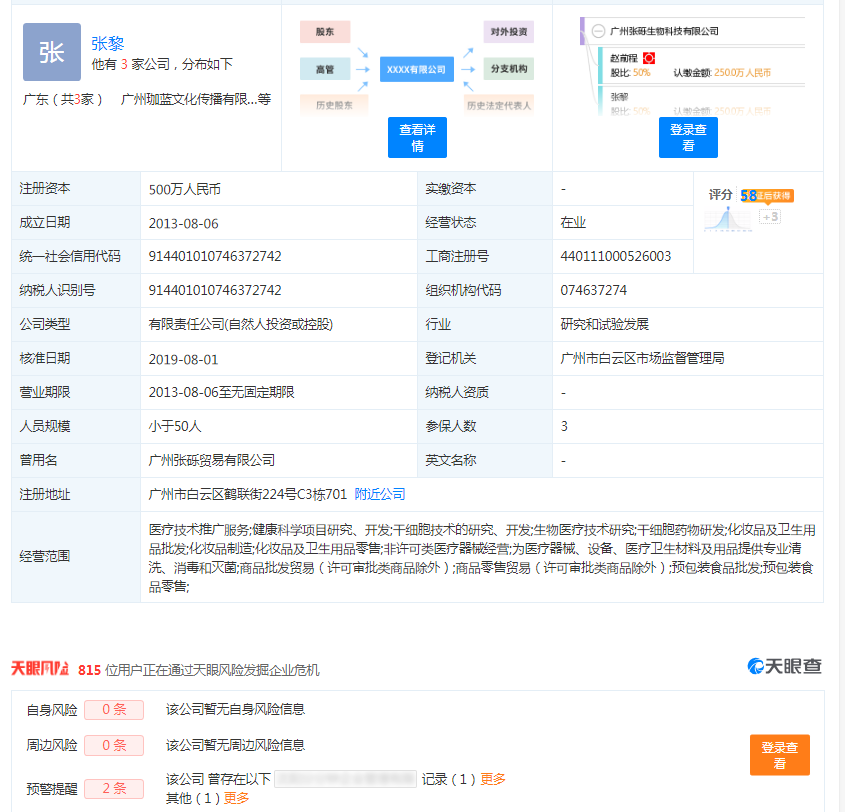Image resolution: width=845 pixels, height=812 pixels.
Task: Click the 天眼查 logo
Action: pos(785,666)
